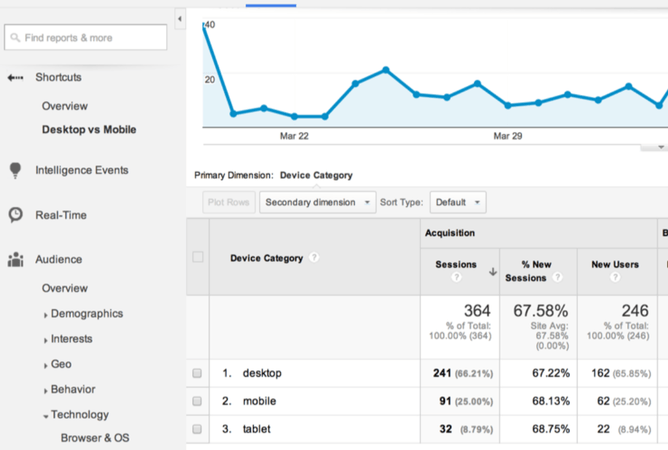Check the mobile row checkbox
The height and width of the screenshot is (450, 668).
197,401
